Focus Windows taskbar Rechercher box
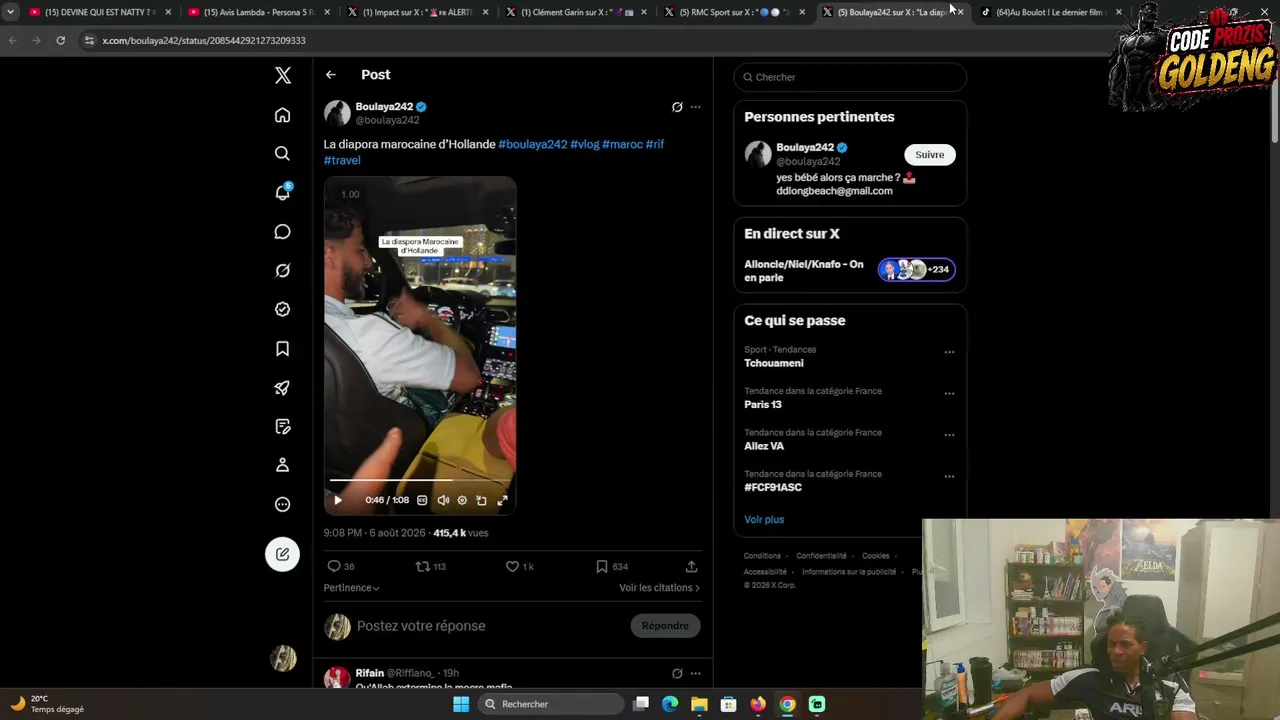 551,704
